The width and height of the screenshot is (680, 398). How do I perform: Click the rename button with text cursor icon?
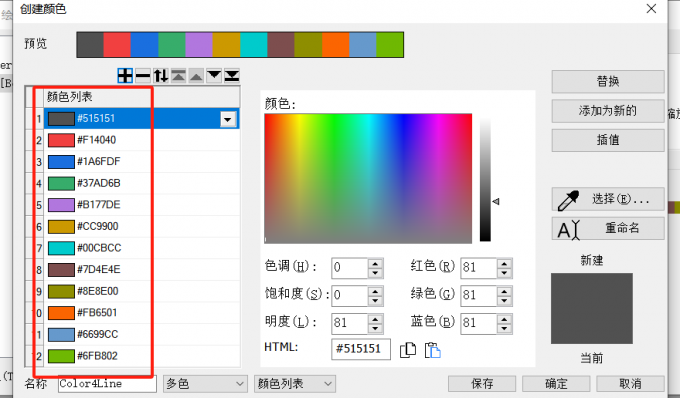pos(608,228)
